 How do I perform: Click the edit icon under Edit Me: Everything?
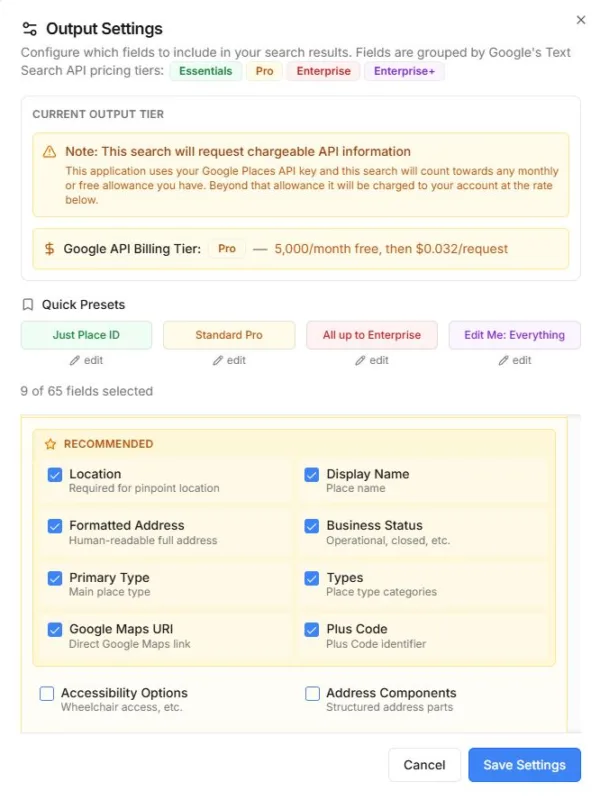click(504, 360)
